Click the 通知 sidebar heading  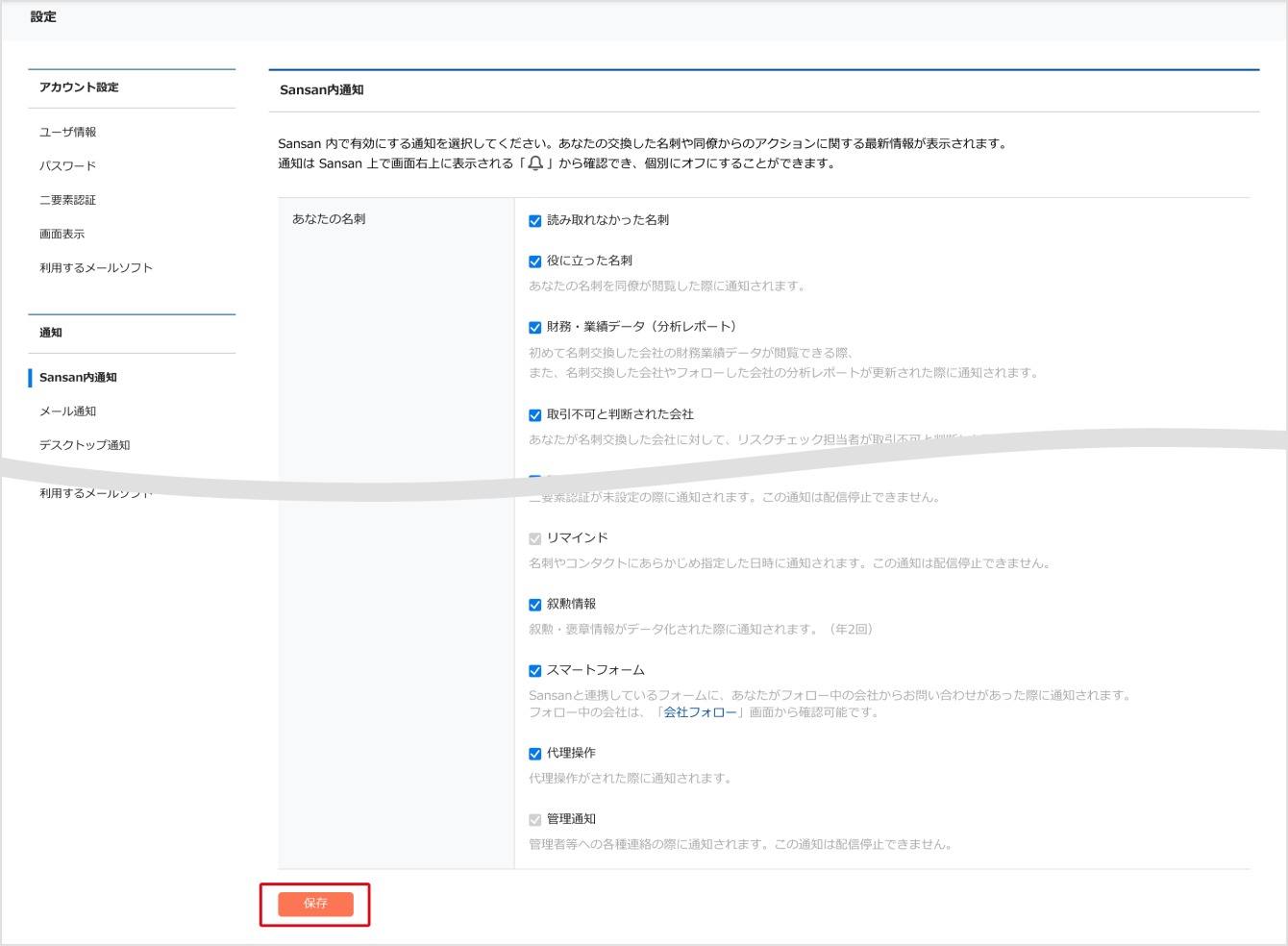pos(51,333)
